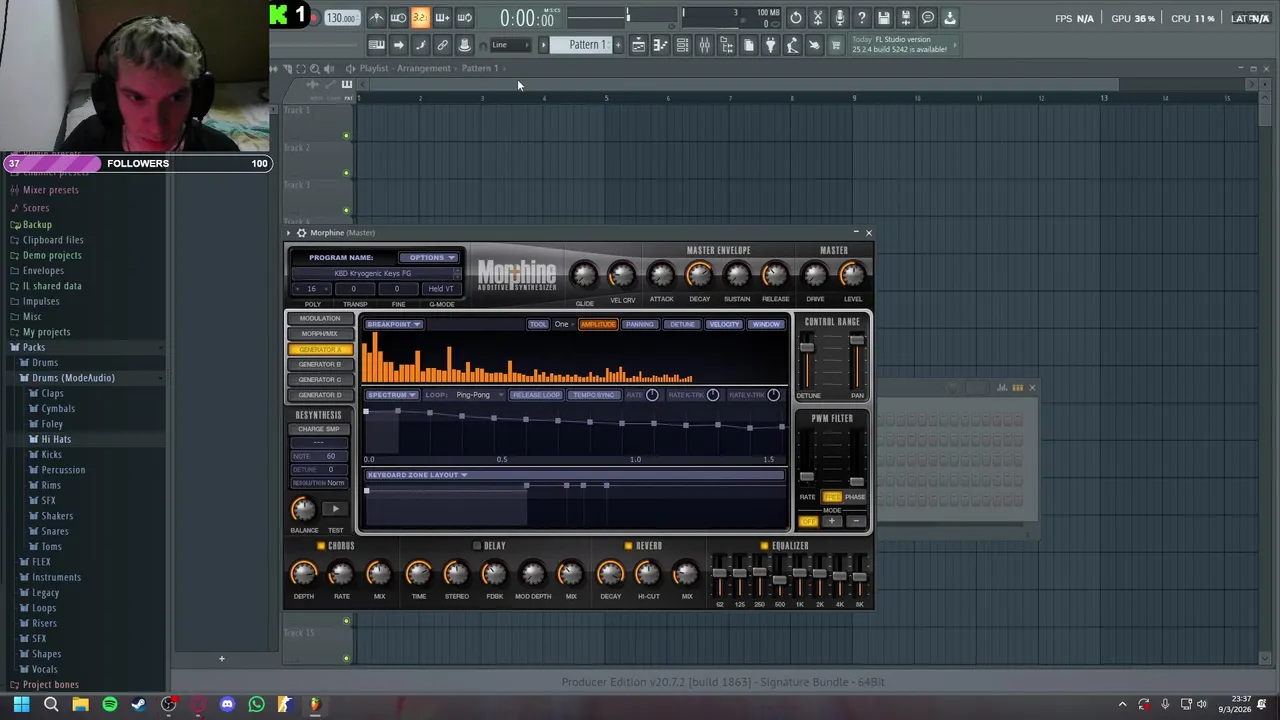Open the mixer from the toolbar
This screenshot has width=1280, height=720.
tap(704, 45)
